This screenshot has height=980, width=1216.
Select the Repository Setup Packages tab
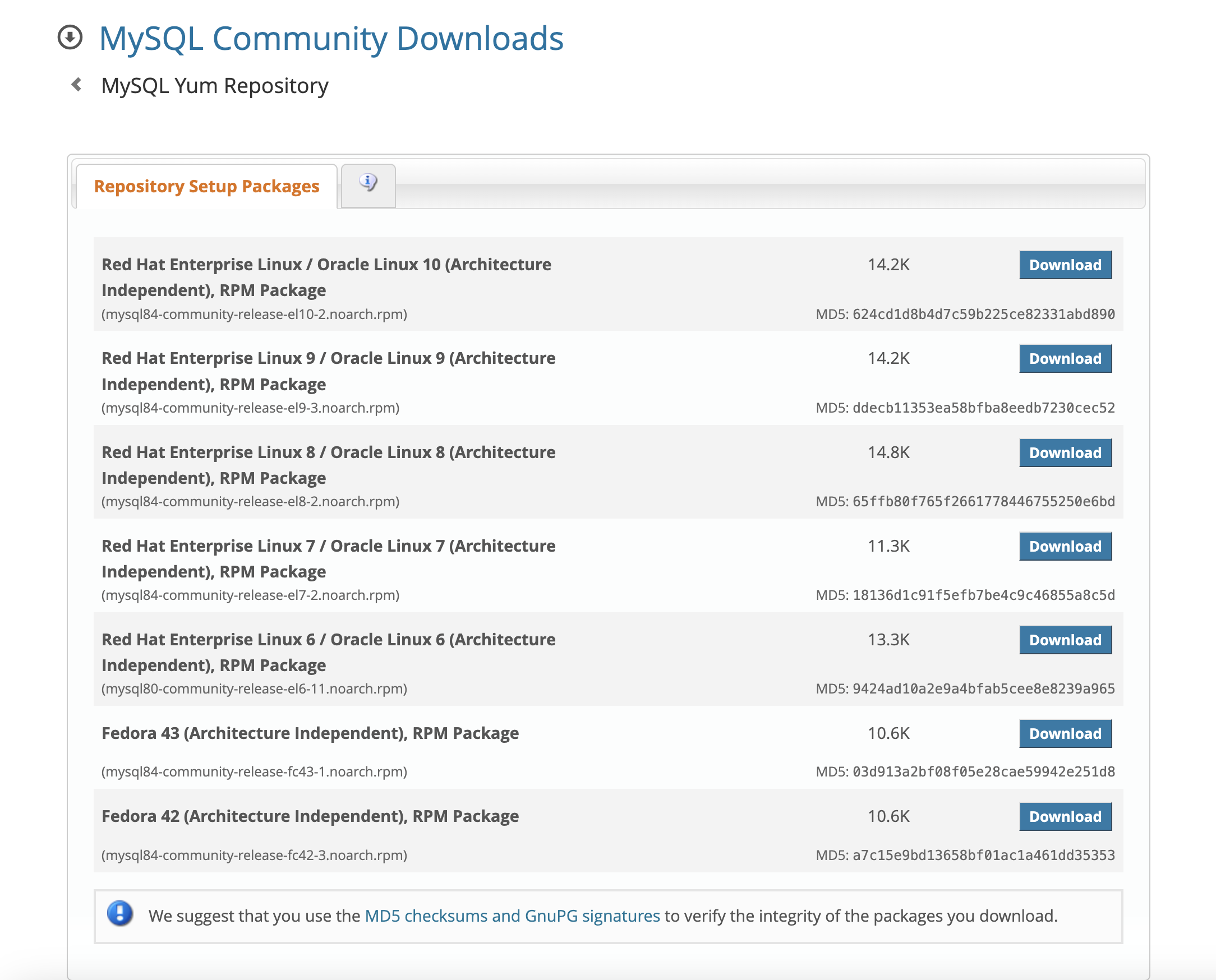206,186
